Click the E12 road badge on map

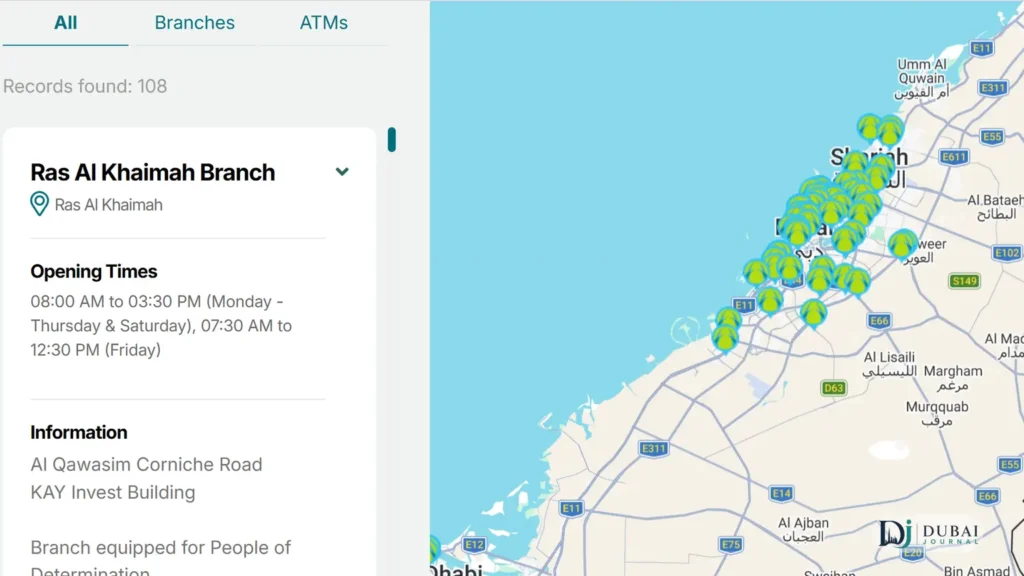[474, 544]
